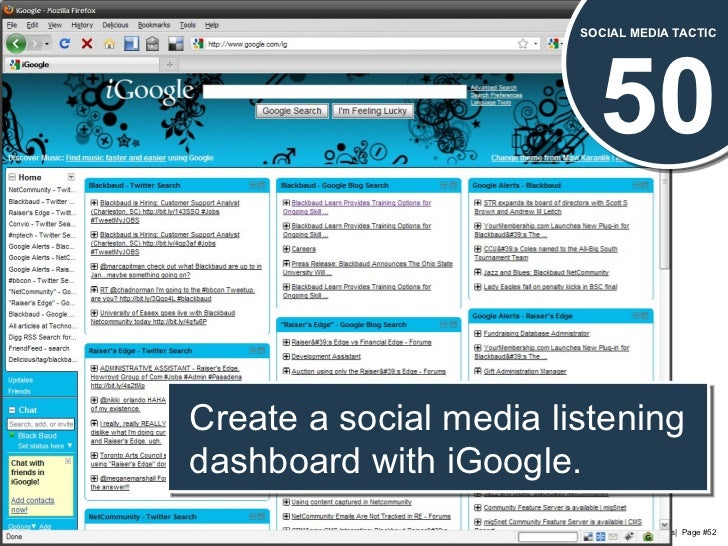Open a new tab with the plus button
Viewport: 728px width, 546px height.
point(169,65)
